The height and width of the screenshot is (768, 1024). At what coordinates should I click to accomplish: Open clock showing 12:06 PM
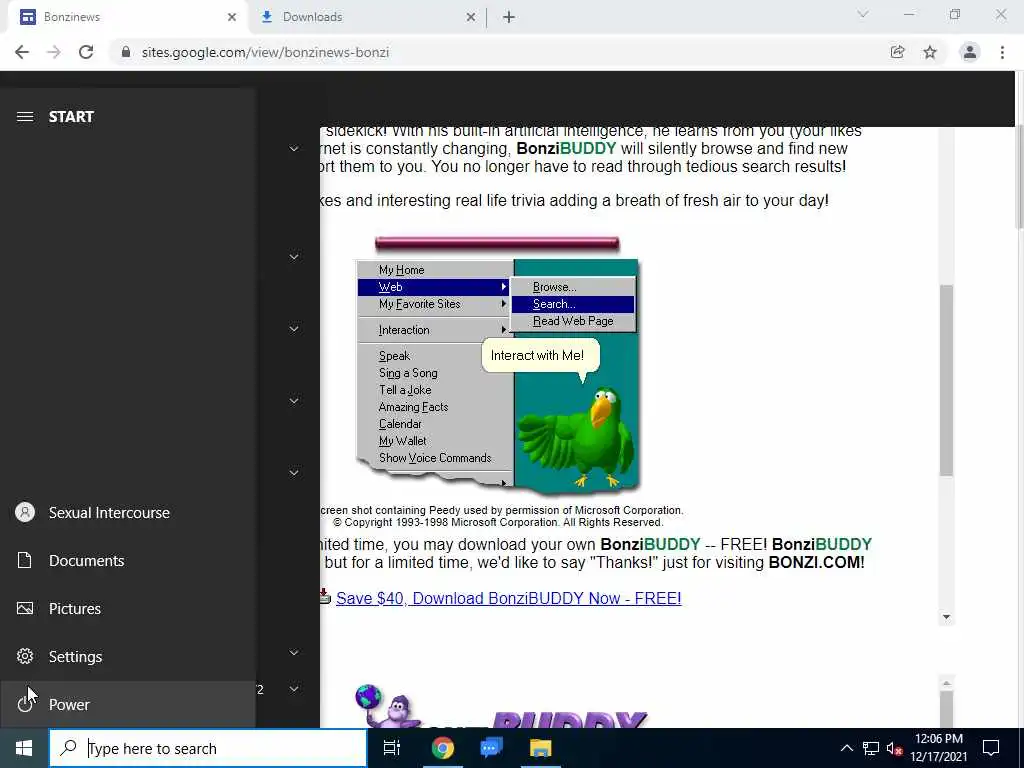tap(939, 748)
